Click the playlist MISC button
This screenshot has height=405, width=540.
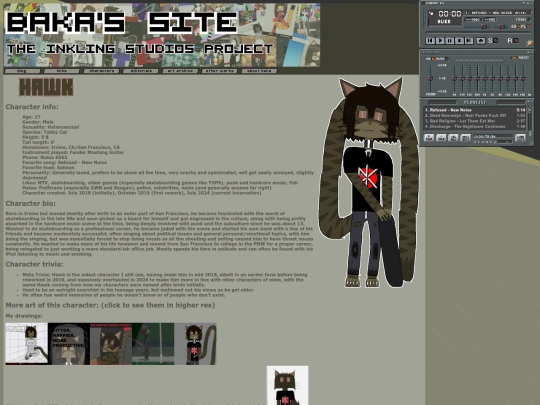tap(465, 138)
